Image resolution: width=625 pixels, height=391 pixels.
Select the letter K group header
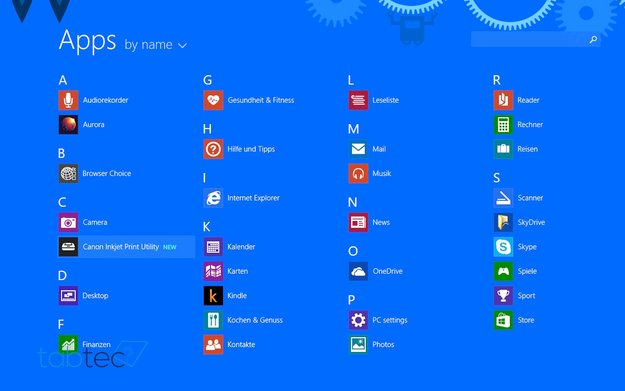(x=206, y=227)
